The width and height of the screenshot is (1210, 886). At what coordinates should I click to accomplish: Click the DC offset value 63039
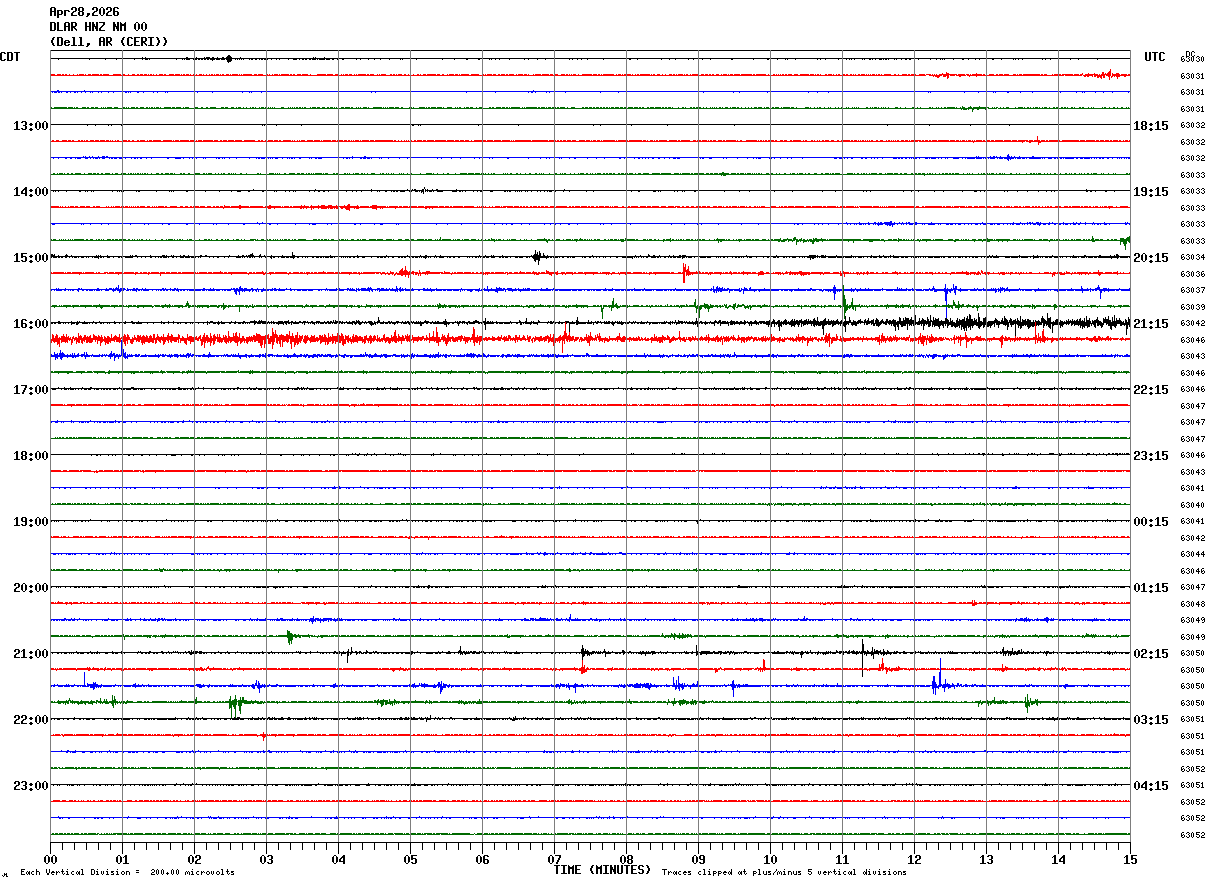point(1192,307)
